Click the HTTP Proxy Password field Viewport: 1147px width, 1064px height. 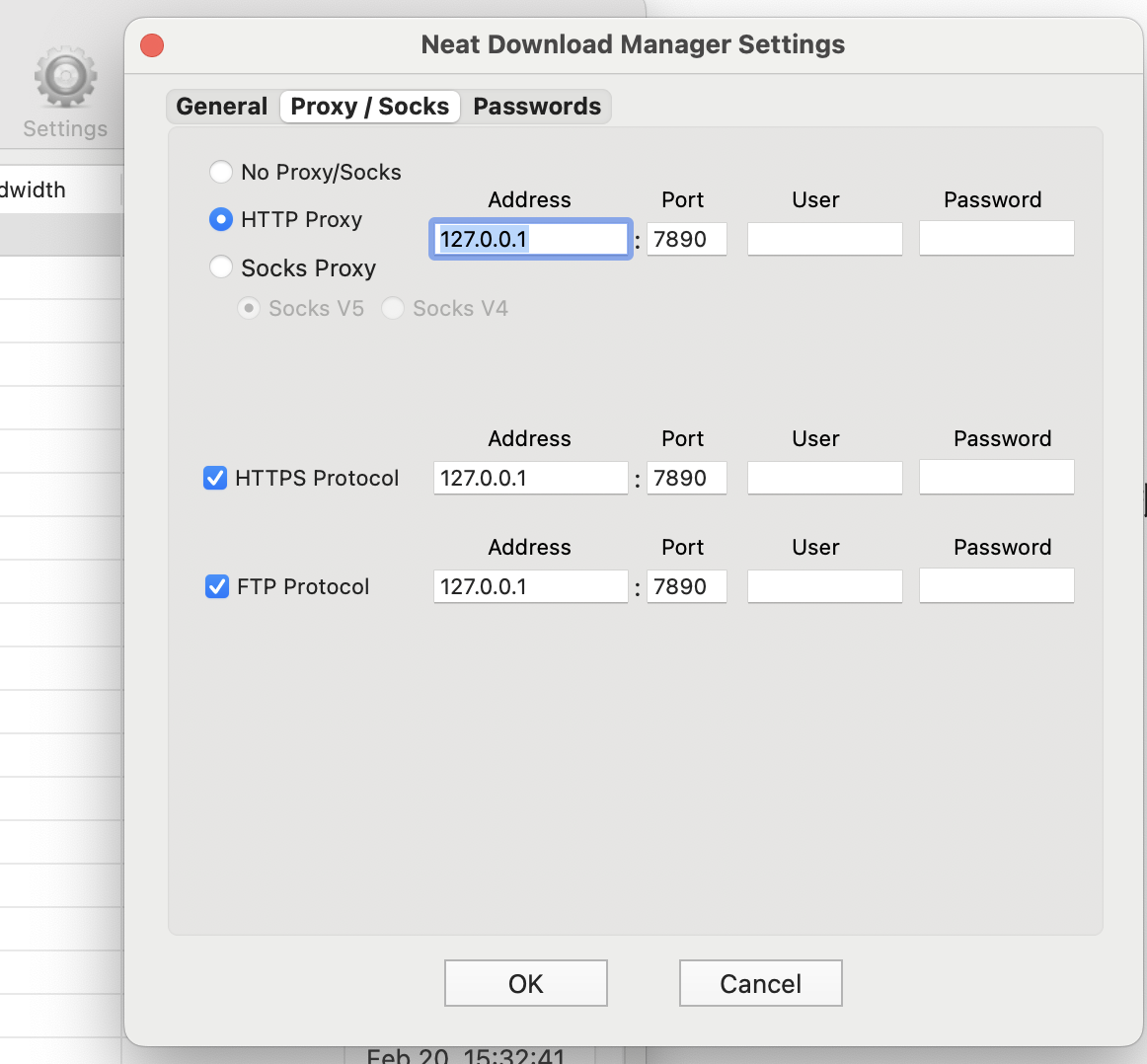(x=996, y=239)
